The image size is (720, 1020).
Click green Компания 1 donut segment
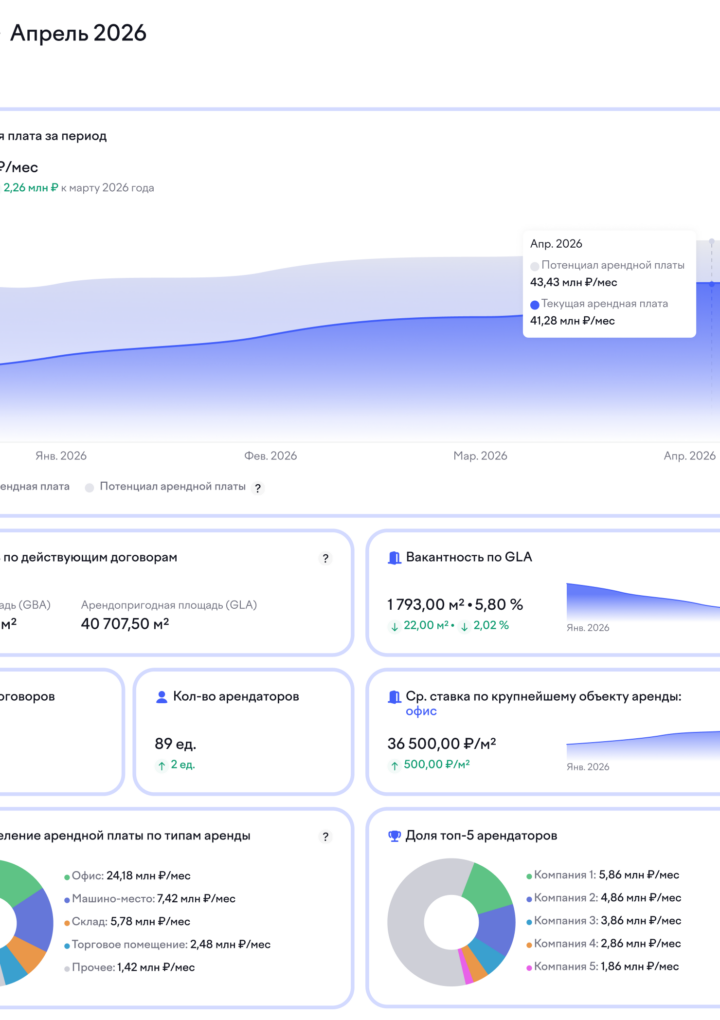pyautogui.click(x=489, y=887)
